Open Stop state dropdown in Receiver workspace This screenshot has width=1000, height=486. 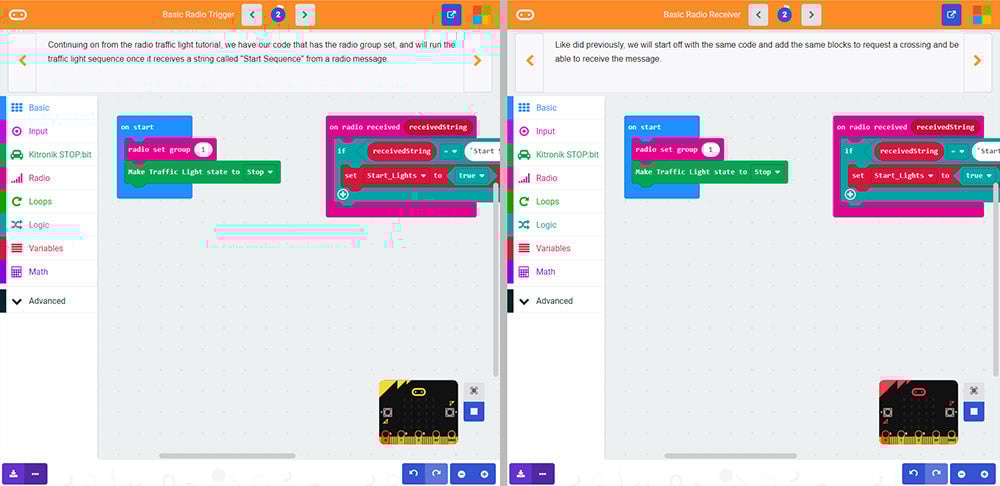pyautogui.click(x=767, y=172)
